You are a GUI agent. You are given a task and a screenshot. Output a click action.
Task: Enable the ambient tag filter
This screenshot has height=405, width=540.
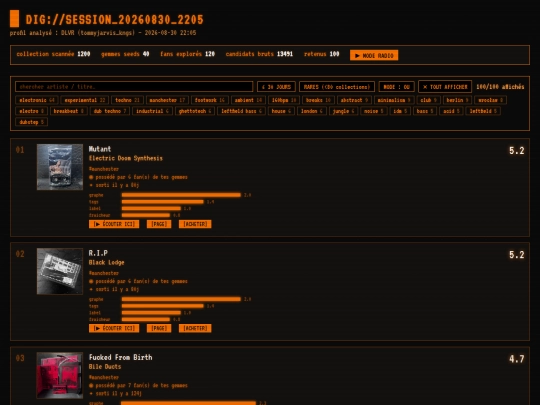(248, 100)
